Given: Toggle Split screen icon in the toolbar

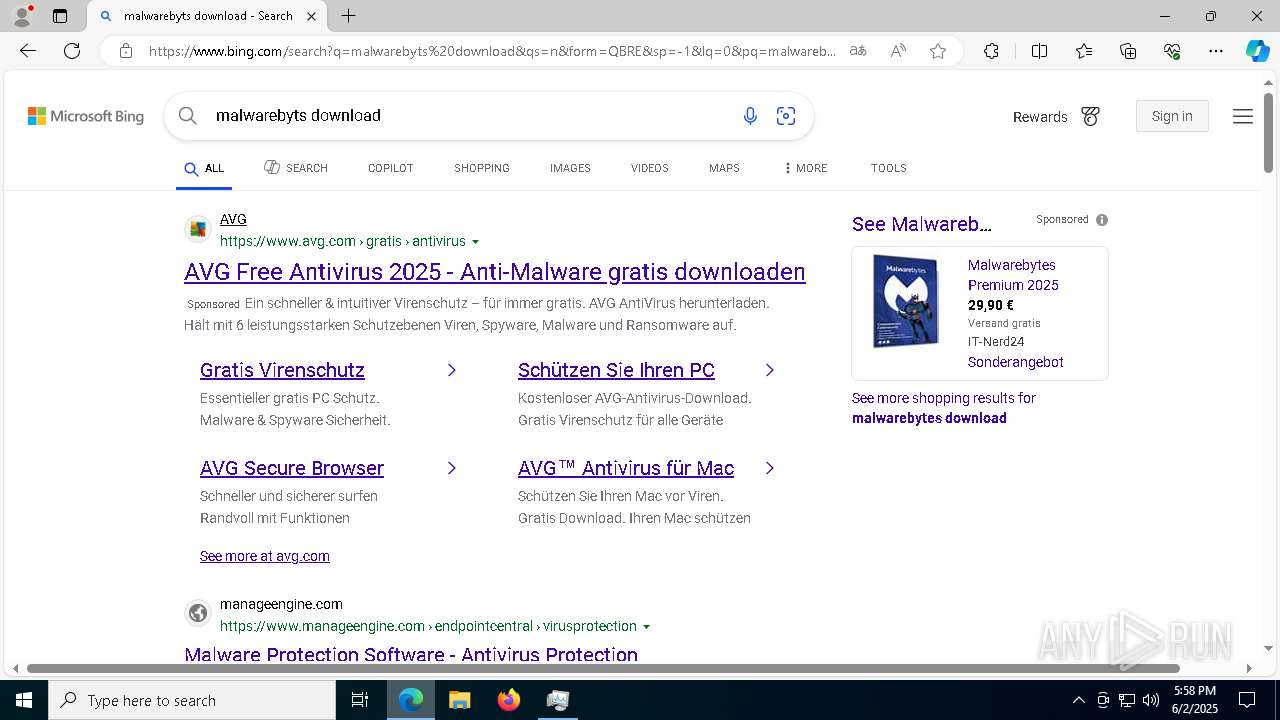Looking at the screenshot, I should click(1039, 51).
